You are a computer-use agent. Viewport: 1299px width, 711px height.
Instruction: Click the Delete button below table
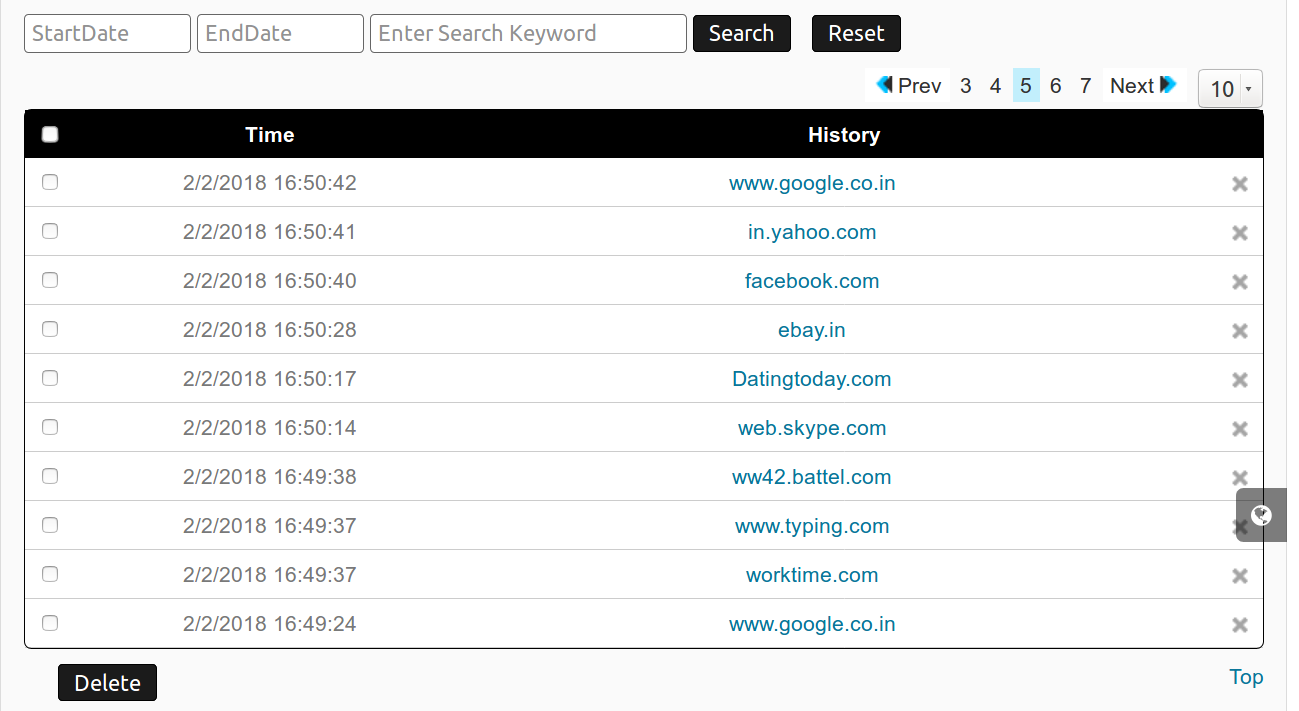point(107,683)
